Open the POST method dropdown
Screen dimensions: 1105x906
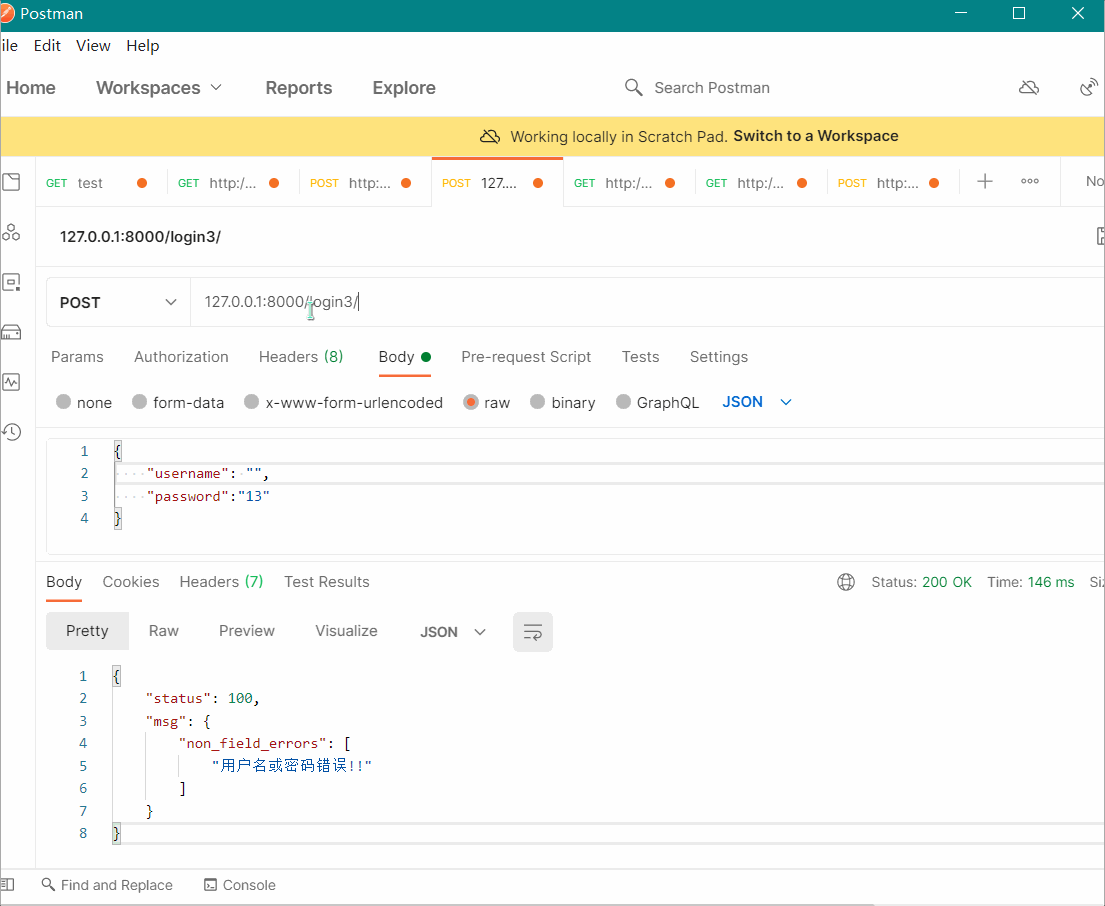118,303
